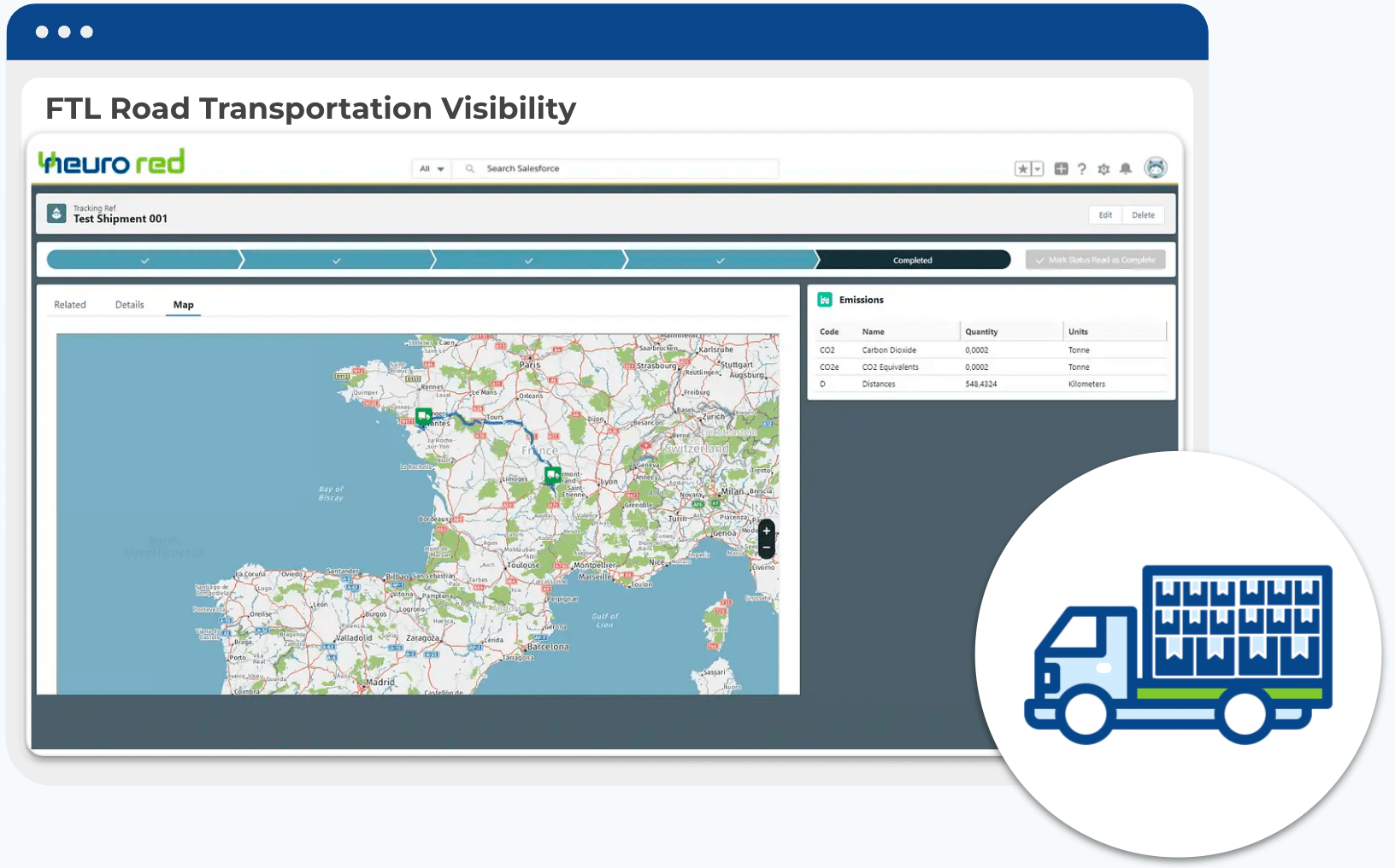
Task: Click the favorites star icon
Action: point(1022,168)
